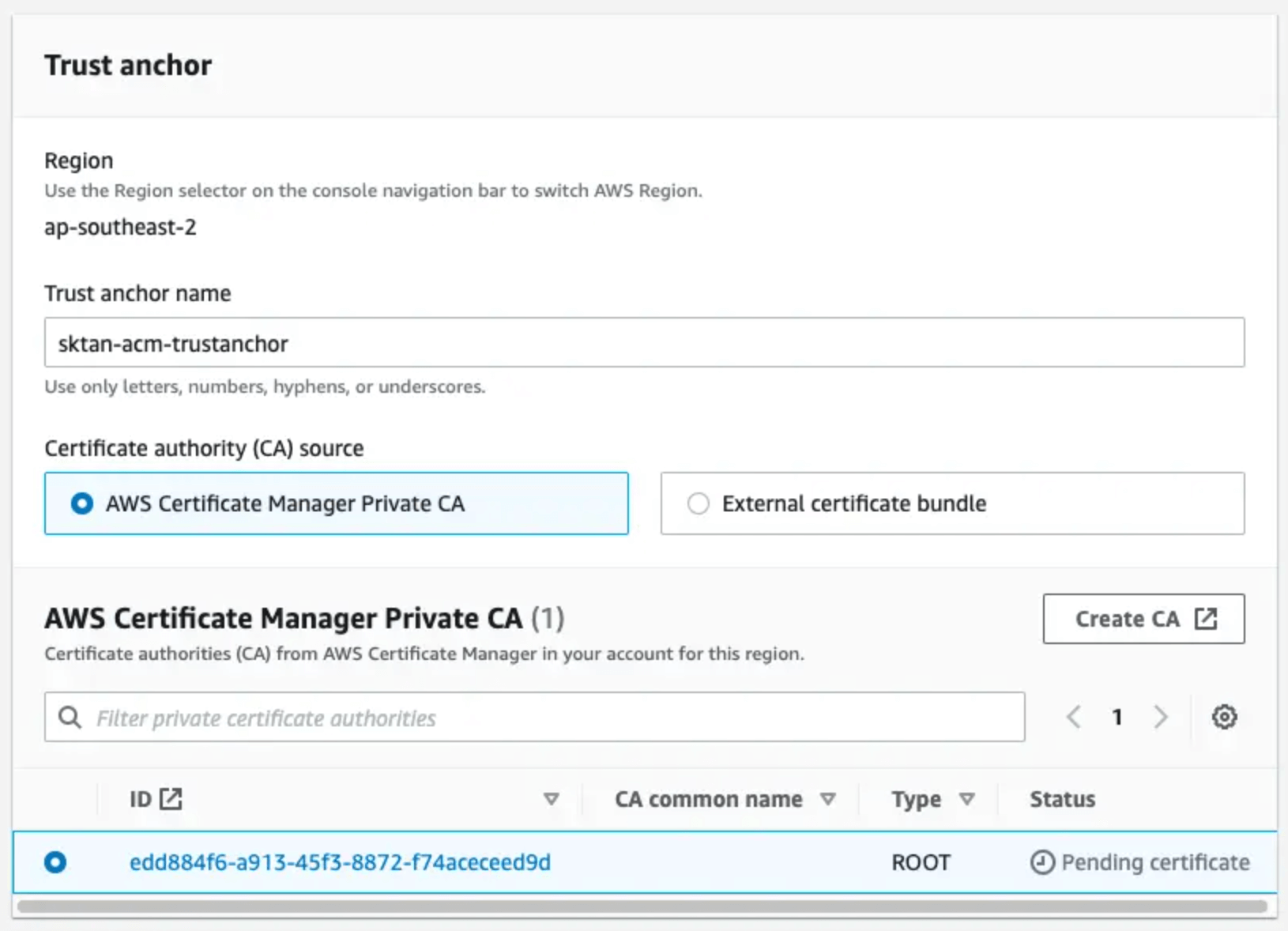
Task: Click the name rule hint about letters and hyphens
Action: pos(265,386)
